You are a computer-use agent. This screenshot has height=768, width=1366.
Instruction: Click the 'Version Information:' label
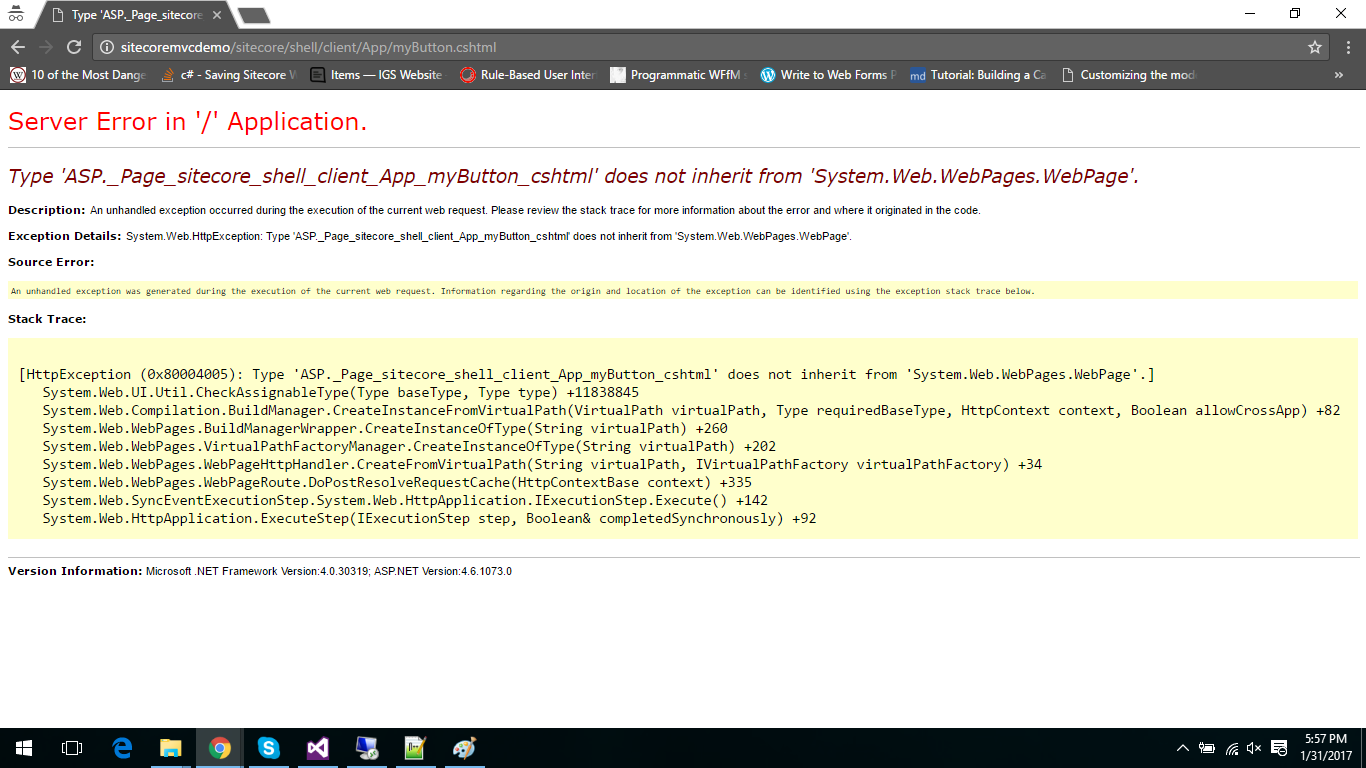[x=75, y=571]
